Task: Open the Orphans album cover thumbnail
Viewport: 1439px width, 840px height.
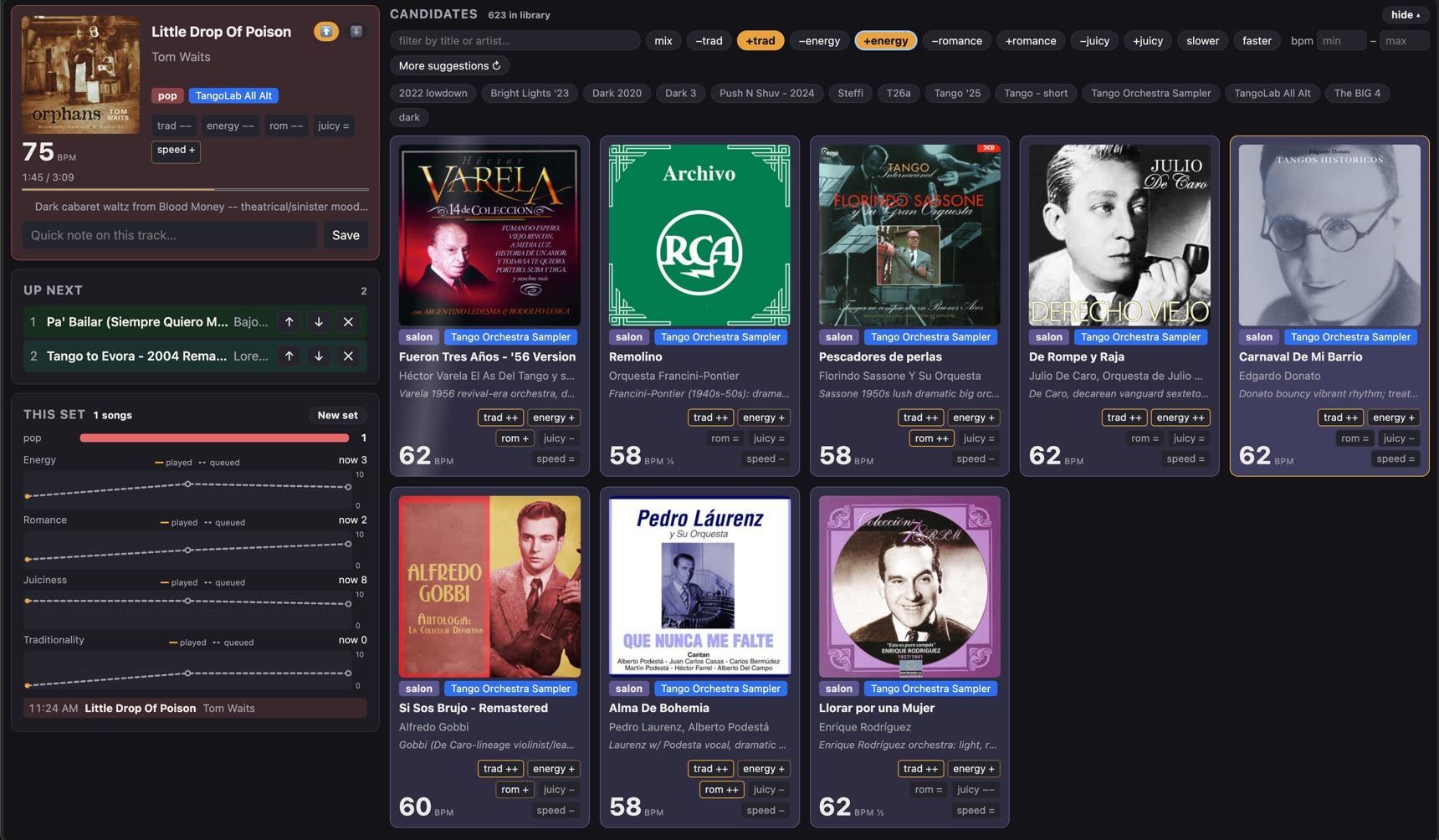Action: 80,74
